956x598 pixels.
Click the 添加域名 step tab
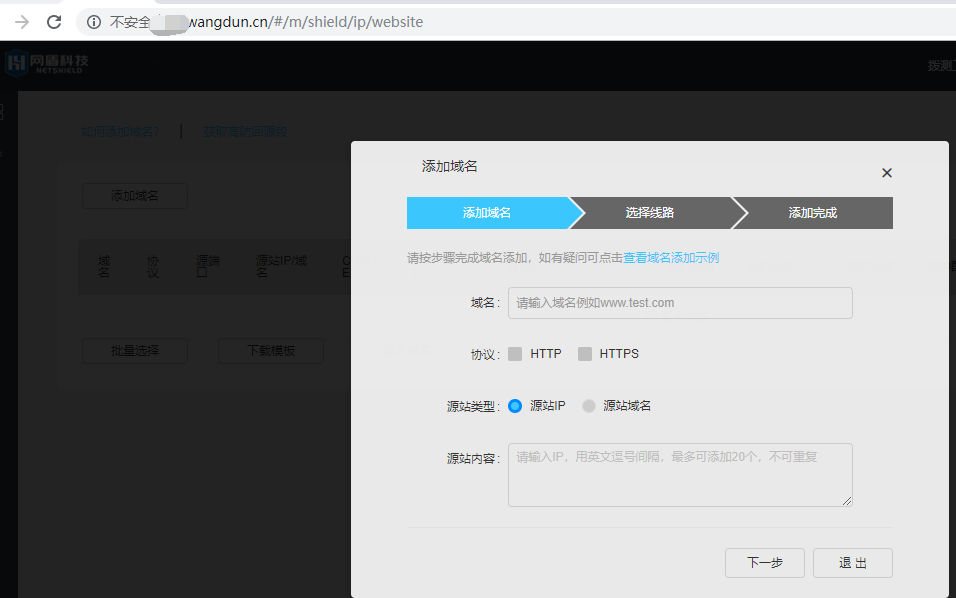[487, 213]
